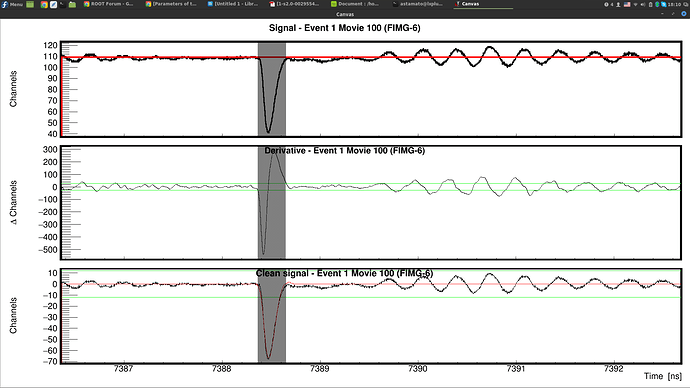Select the Canvas window taskbar entry
Image resolution: width=690 pixels, height=388 pixels.
(483, 4)
